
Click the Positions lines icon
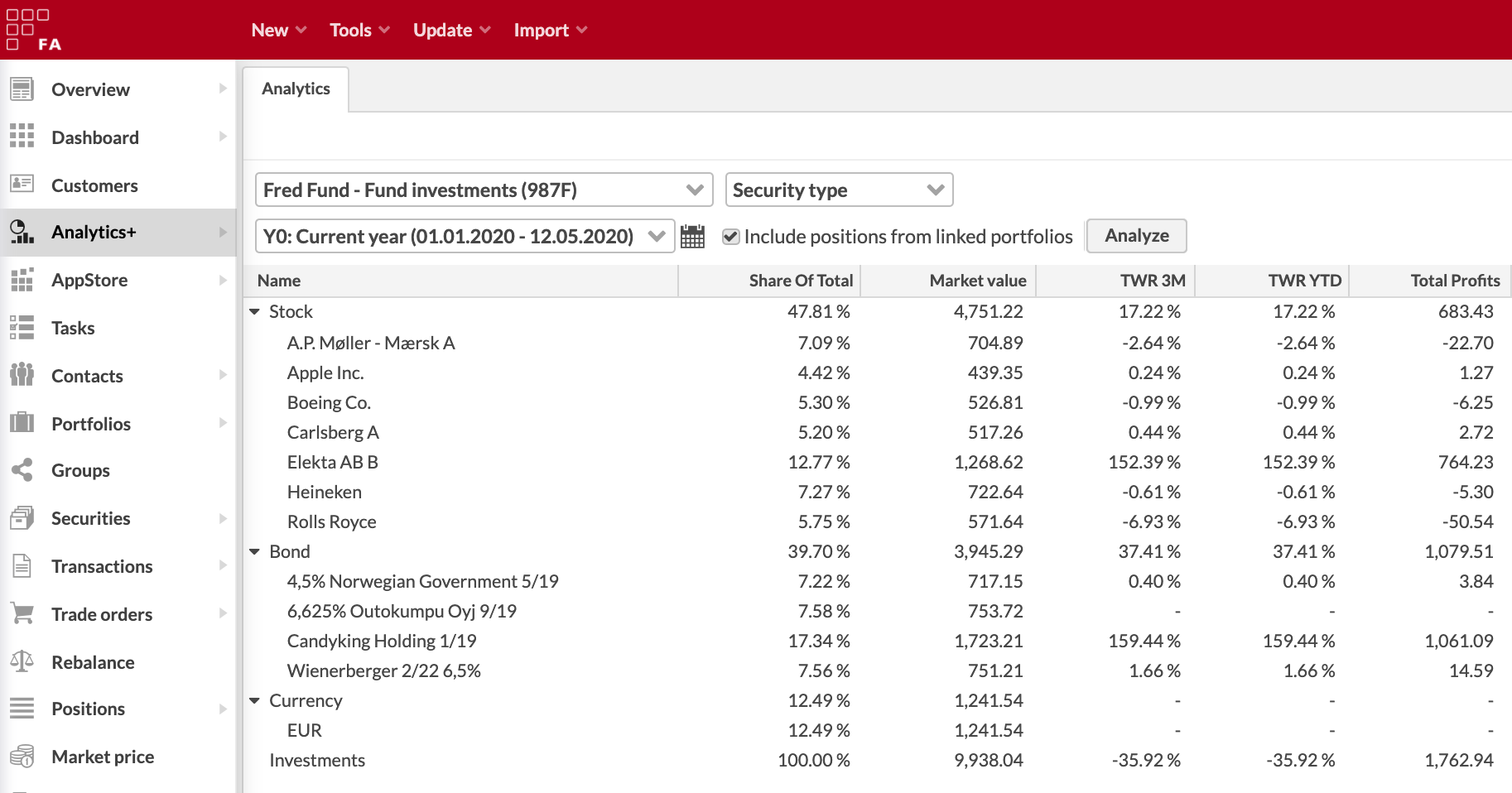[x=22, y=709]
